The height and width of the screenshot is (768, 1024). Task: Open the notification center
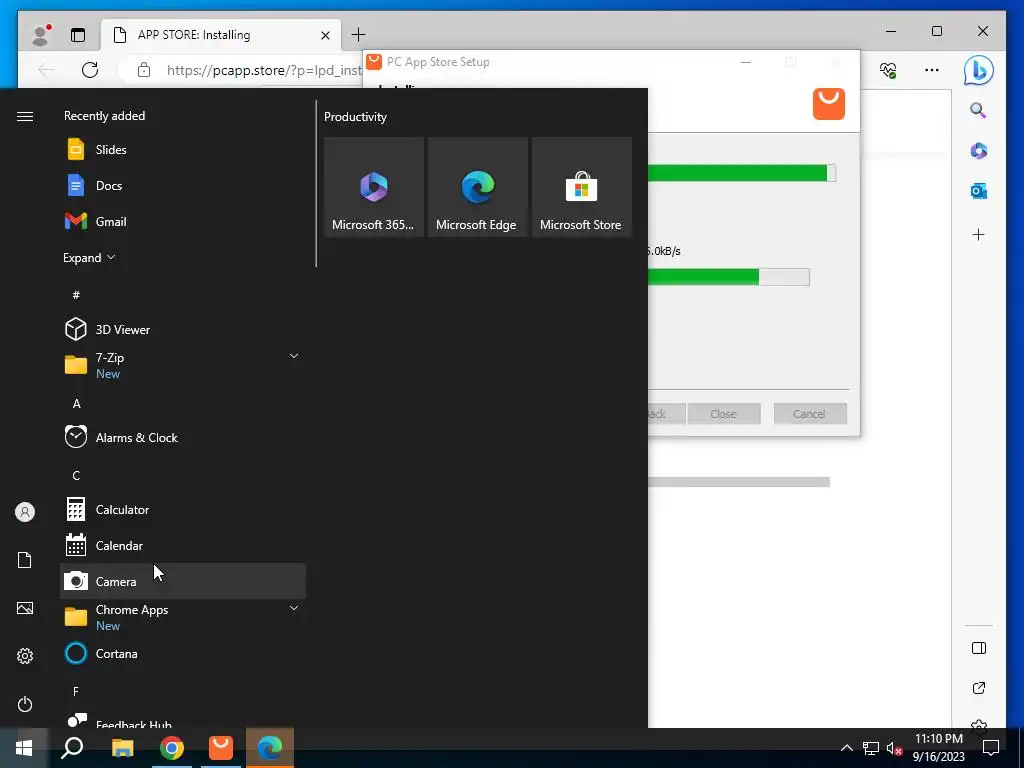991,748
